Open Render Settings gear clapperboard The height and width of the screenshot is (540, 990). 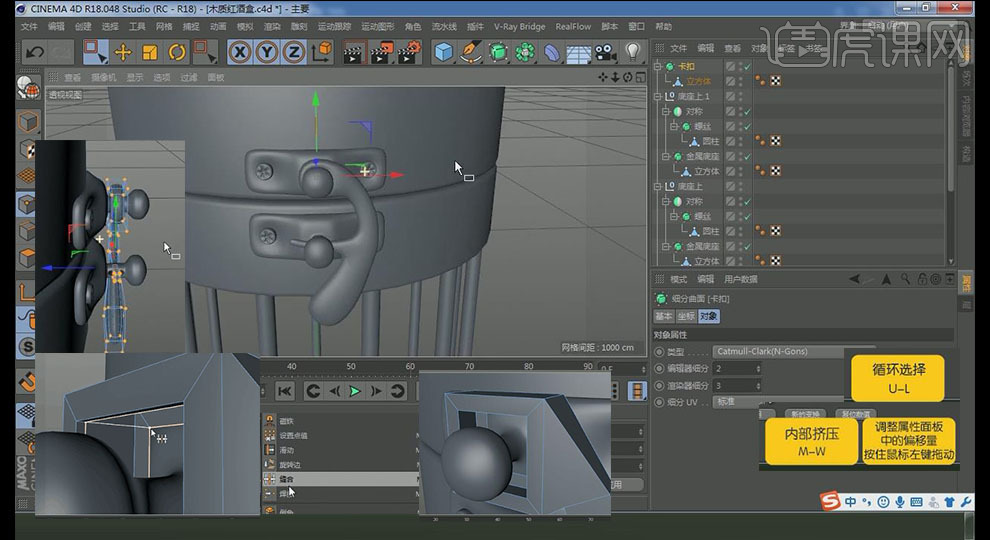point(410,52)
